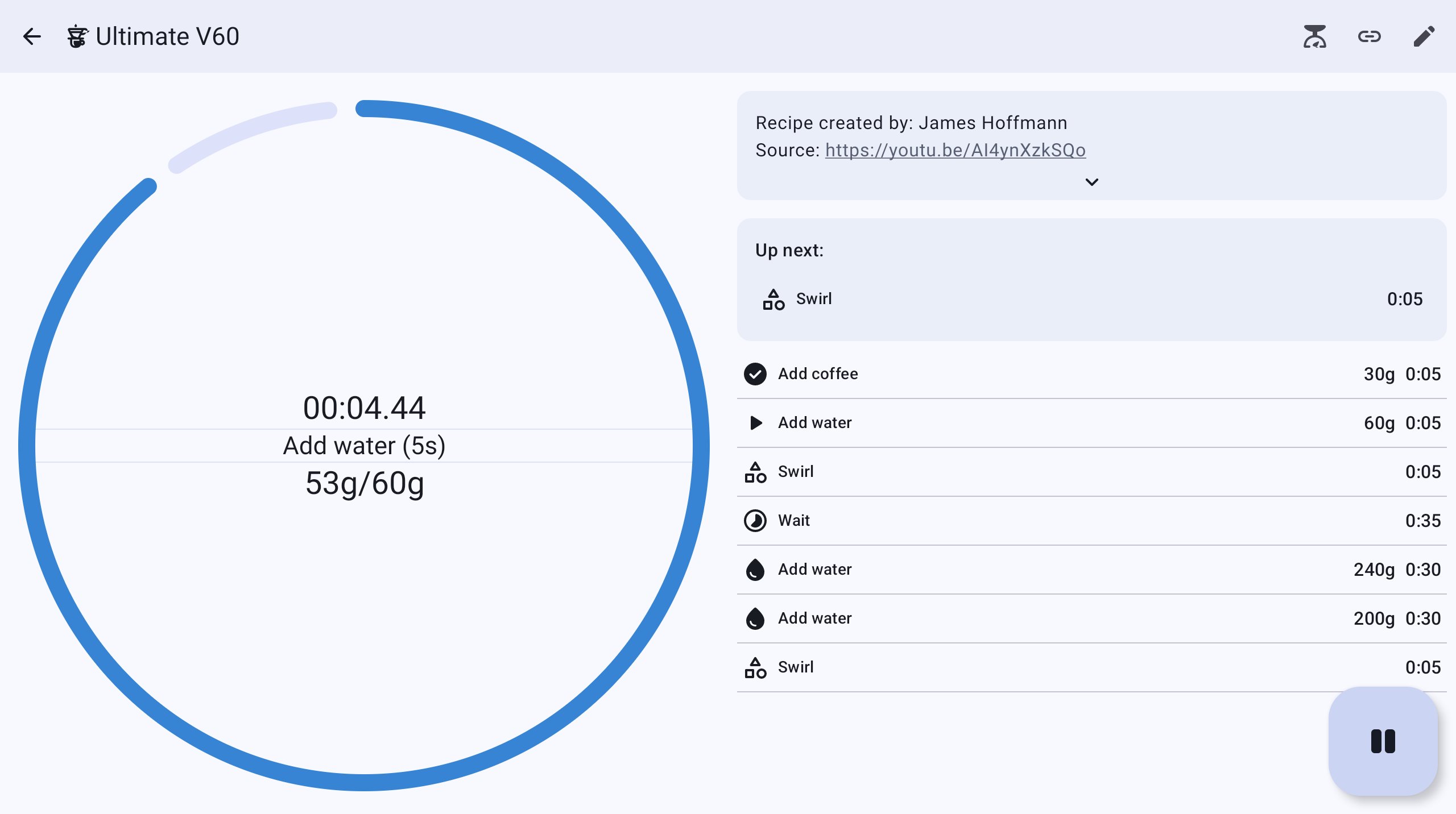Screen dimensions: 1456x814
Task: Click the play marker on 60g Add water
Action: [x=755, y=423]
